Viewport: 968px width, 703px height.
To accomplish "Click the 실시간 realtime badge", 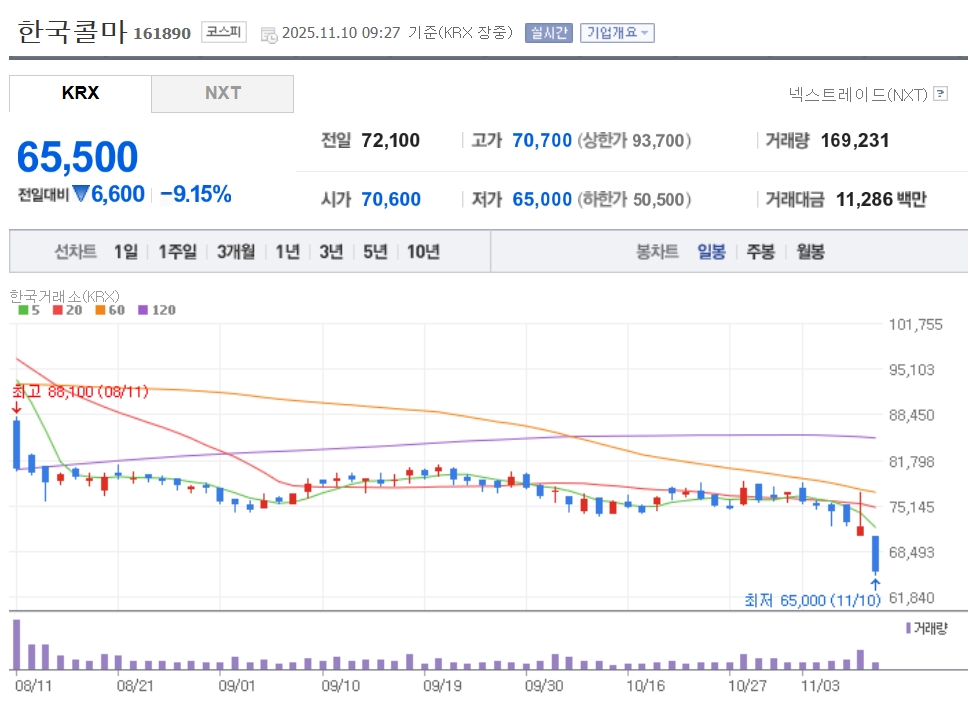I will 548,32.
